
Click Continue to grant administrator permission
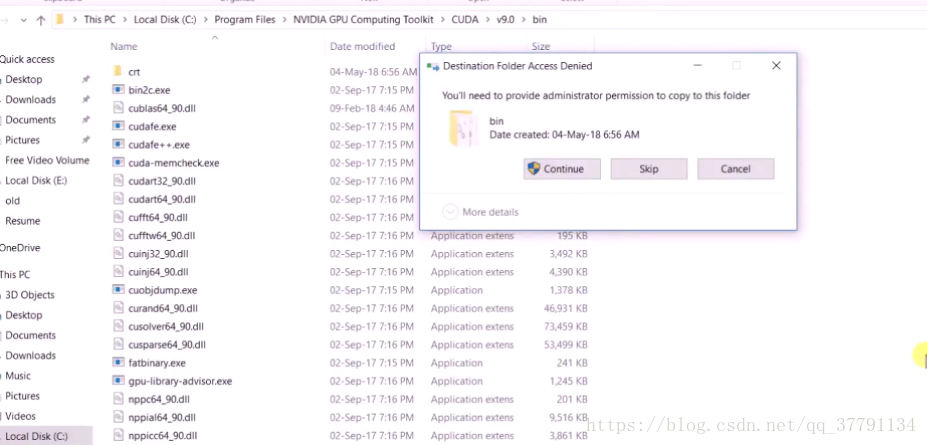(x=562, y=169)
